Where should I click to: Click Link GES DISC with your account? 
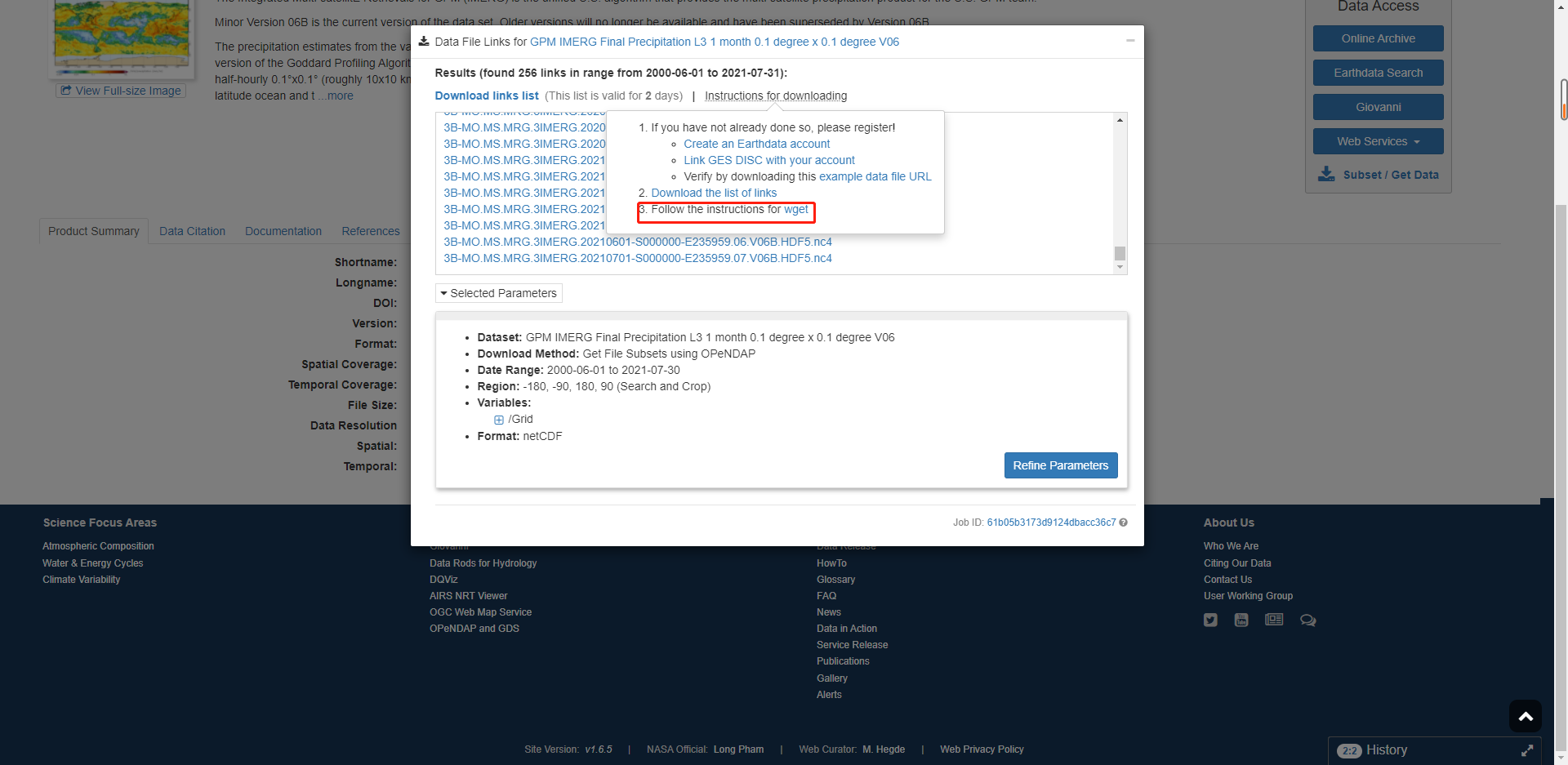click(x=769, y=160)
